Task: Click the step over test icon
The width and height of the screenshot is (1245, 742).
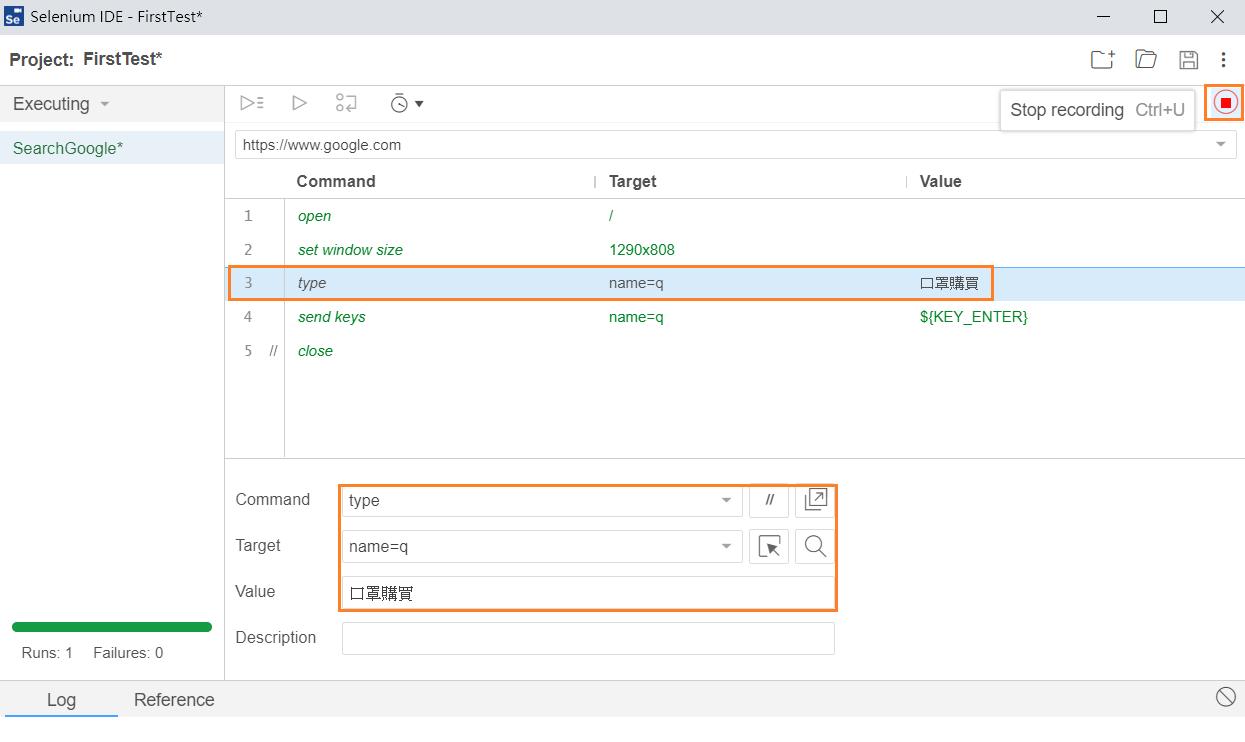Action: 346,103
